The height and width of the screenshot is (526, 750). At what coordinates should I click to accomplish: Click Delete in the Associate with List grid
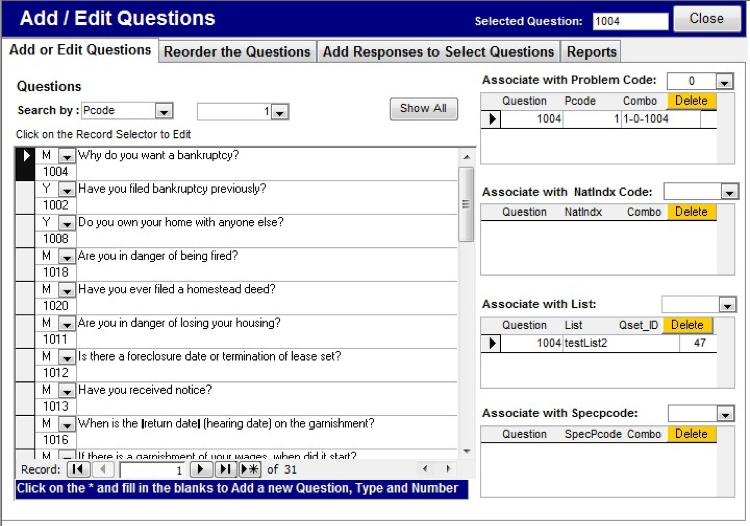[x=687, y=325]
